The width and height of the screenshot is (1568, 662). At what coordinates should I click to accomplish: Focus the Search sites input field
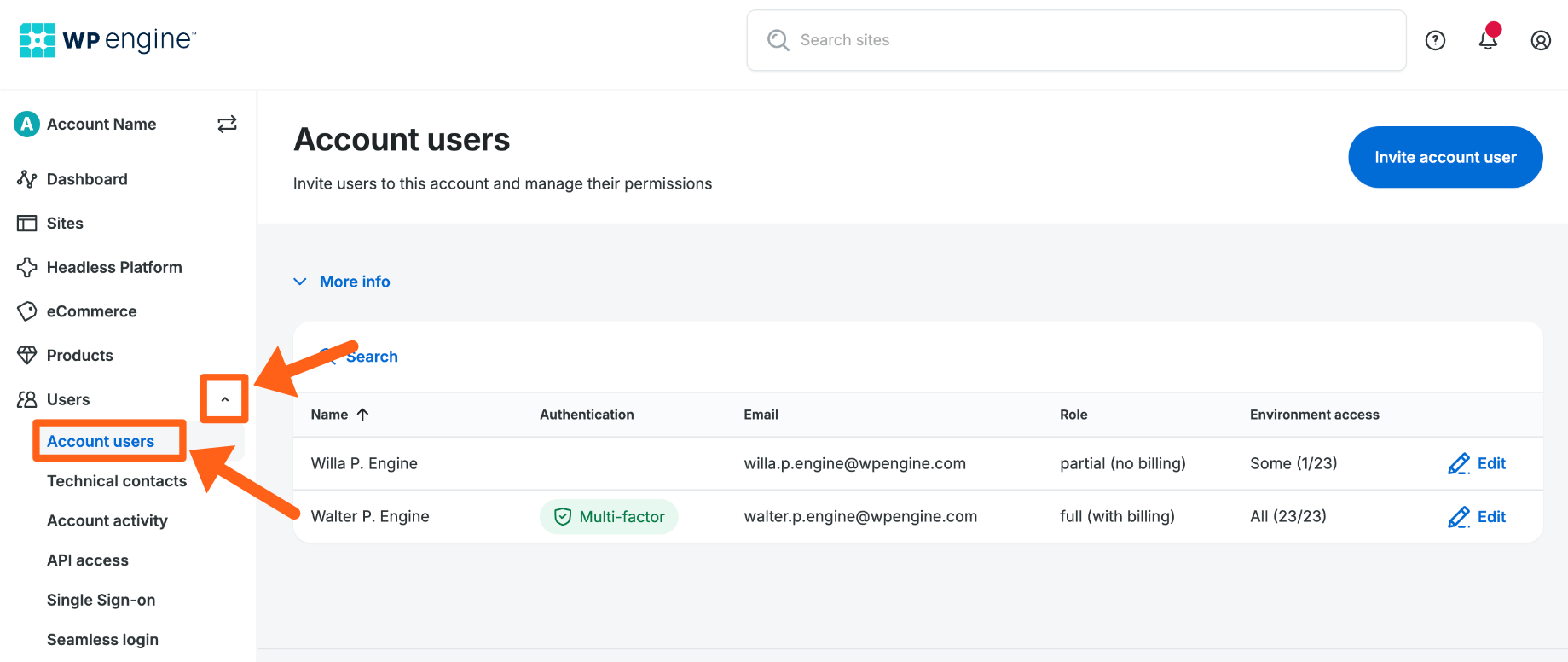click(x=1076, y=40)
